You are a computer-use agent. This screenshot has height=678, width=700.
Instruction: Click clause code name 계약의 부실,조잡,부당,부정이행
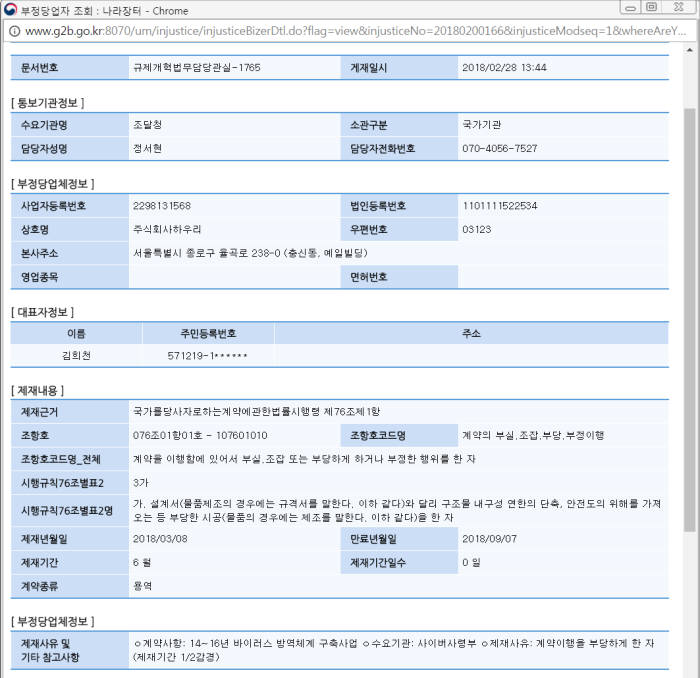tap(533, 435)
